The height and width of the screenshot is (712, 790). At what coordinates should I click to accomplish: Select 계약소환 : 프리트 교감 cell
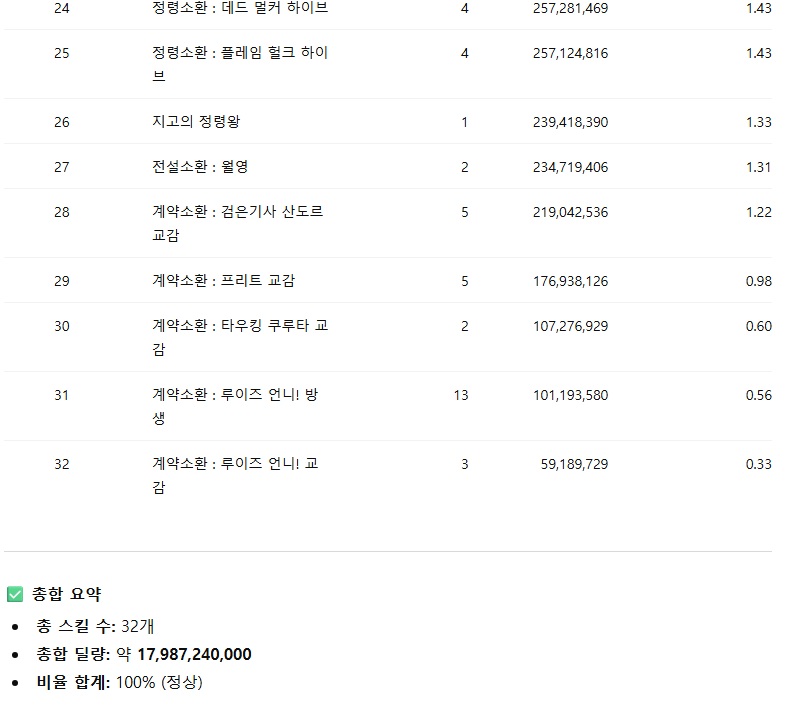coord(223,281)
